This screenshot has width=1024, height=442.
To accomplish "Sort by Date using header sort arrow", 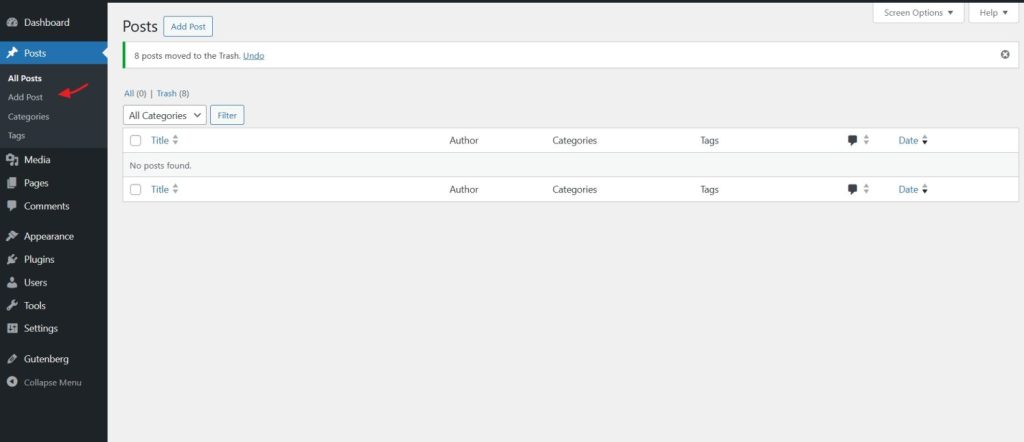I will tap(925, 140).
